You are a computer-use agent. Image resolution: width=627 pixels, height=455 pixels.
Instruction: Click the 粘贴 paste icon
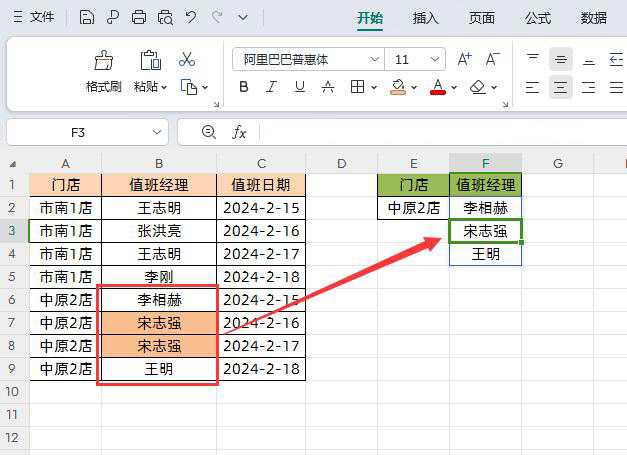click(150, 60)
